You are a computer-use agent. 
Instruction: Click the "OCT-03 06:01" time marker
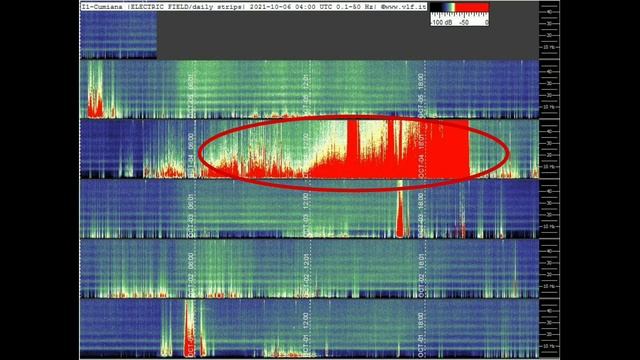(191, 215)
